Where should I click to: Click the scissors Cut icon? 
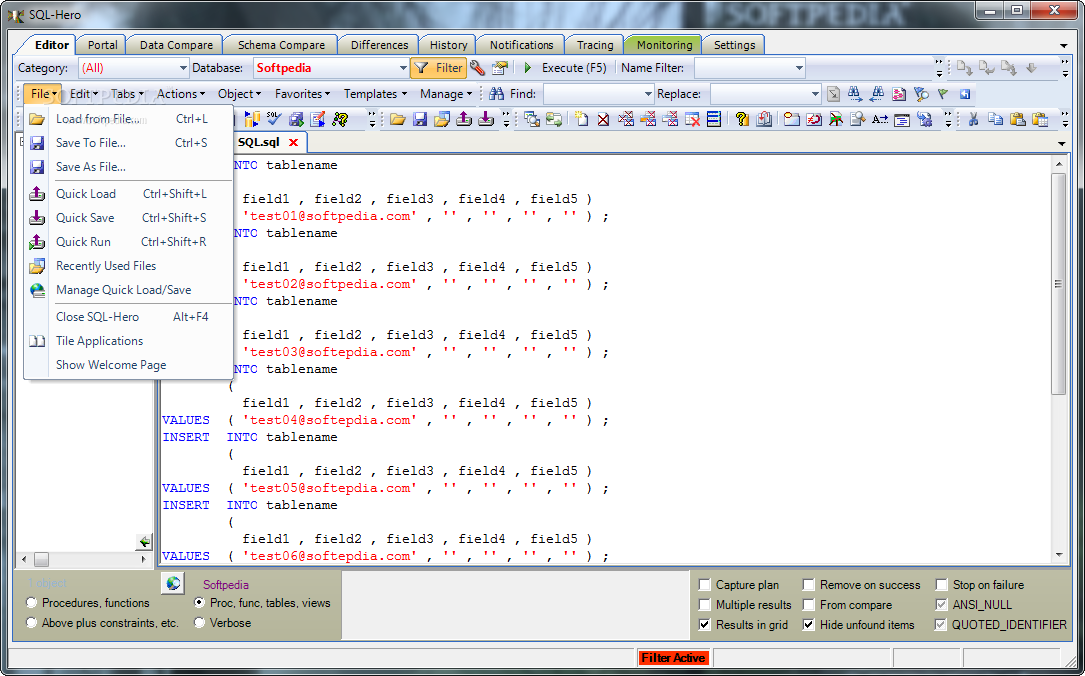coord(973,119)
